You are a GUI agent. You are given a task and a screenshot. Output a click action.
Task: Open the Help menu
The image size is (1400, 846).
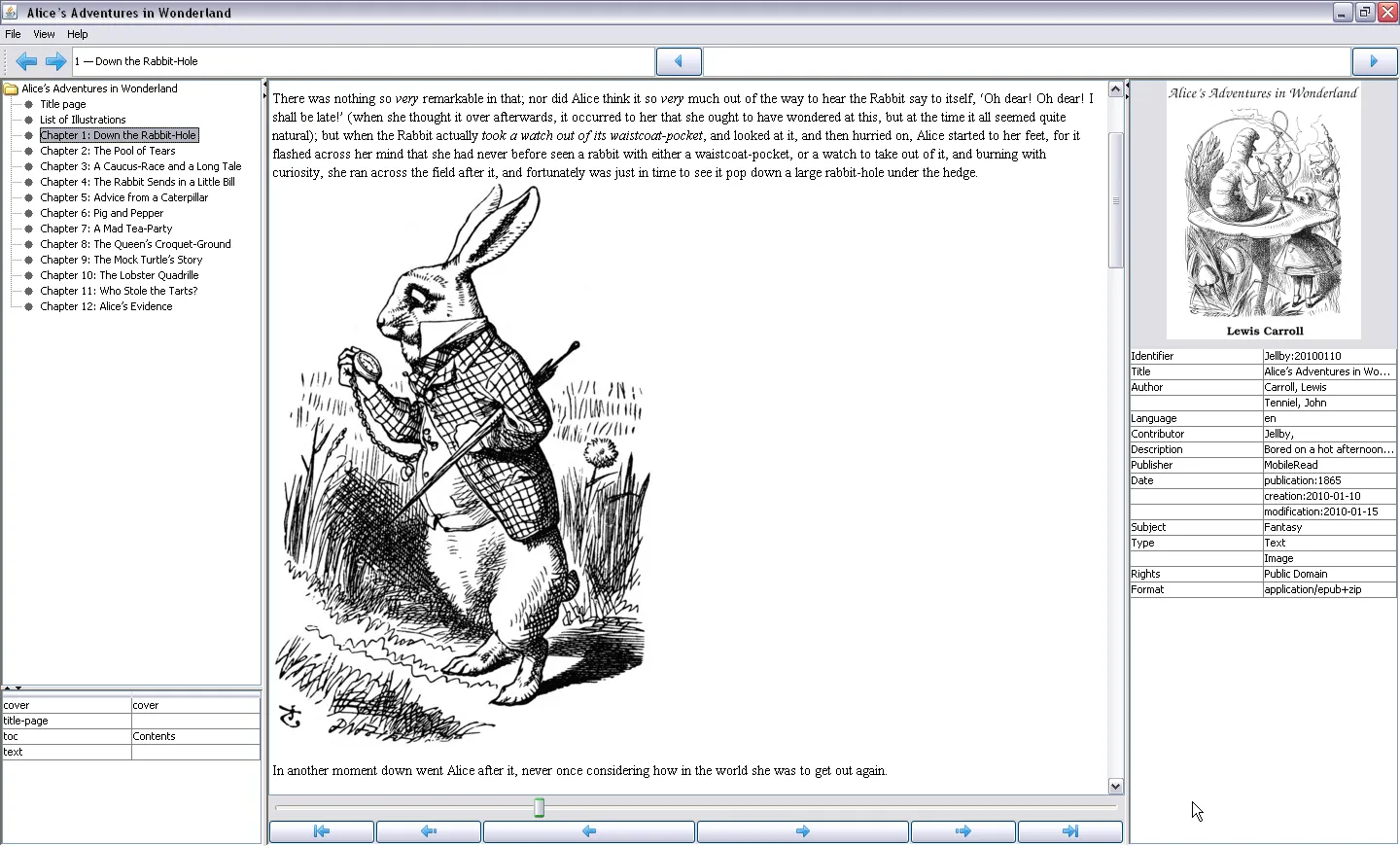coord(78,34)
